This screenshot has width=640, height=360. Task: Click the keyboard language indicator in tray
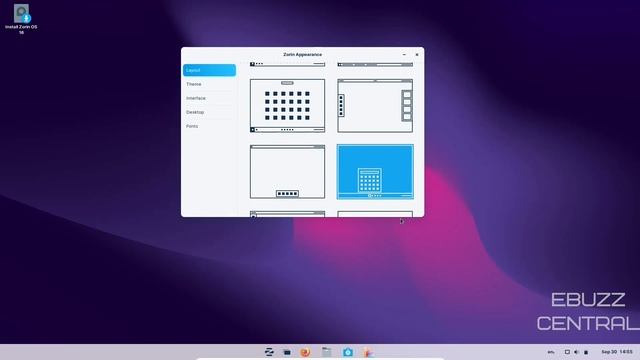tap(551, 352)
